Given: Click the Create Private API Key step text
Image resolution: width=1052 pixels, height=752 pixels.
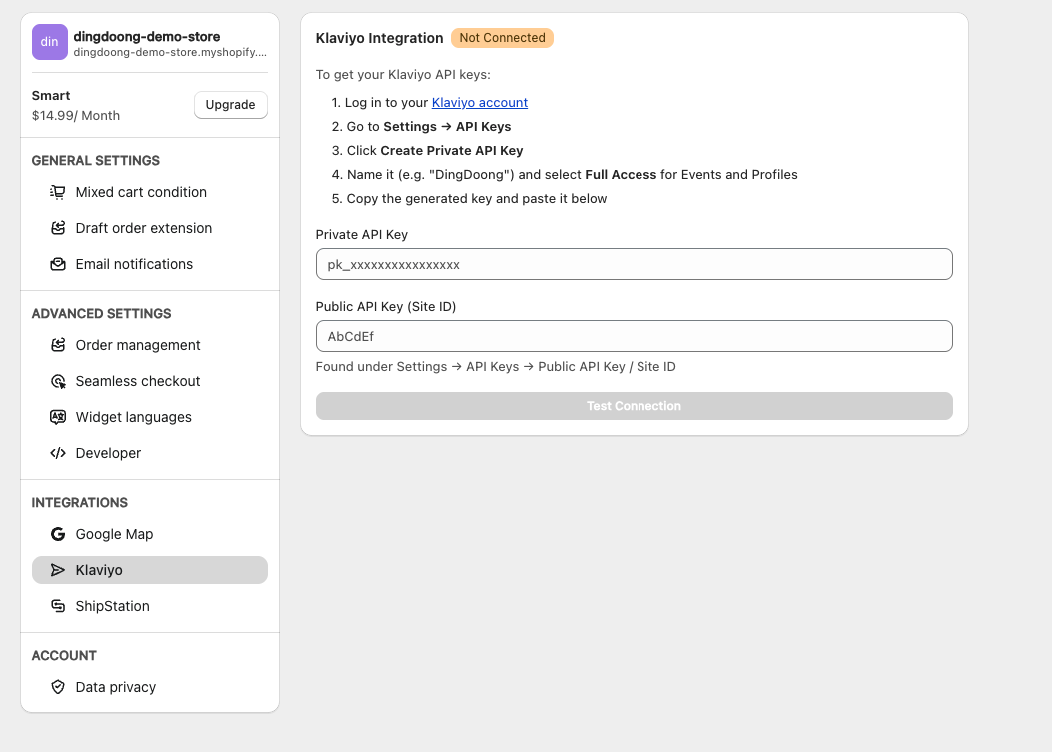Looking at the screenshot, I should click(x=452, y=151).
